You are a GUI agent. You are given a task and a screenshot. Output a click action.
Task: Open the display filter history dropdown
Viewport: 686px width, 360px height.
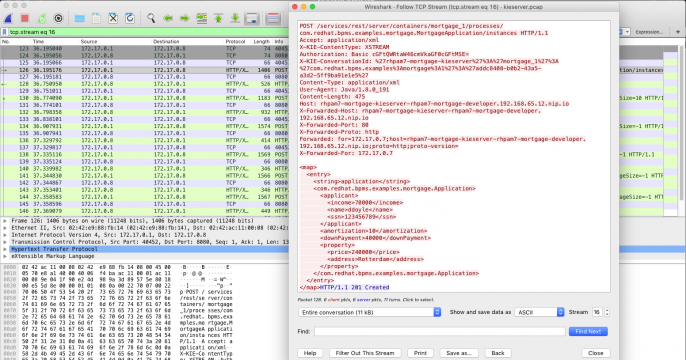coord(627,32)
